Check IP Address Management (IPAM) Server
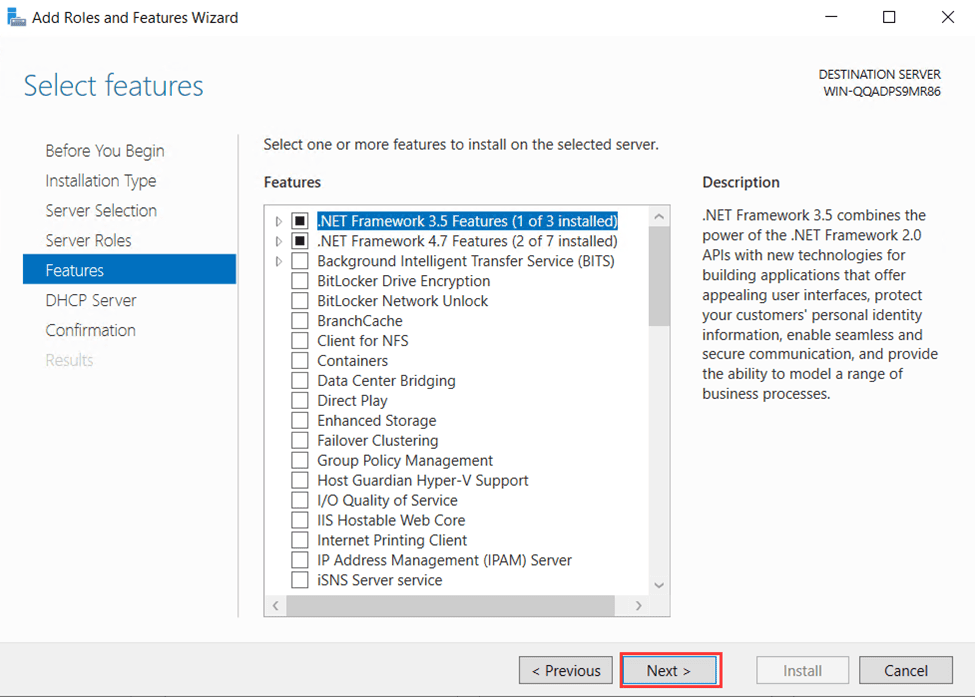975x697 pixels. coord(298,560)
